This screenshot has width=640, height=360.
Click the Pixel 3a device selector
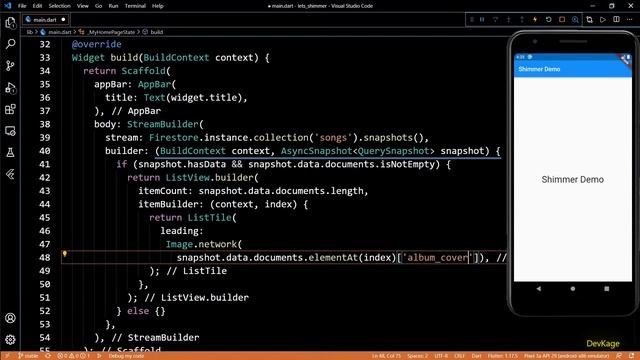567,356
